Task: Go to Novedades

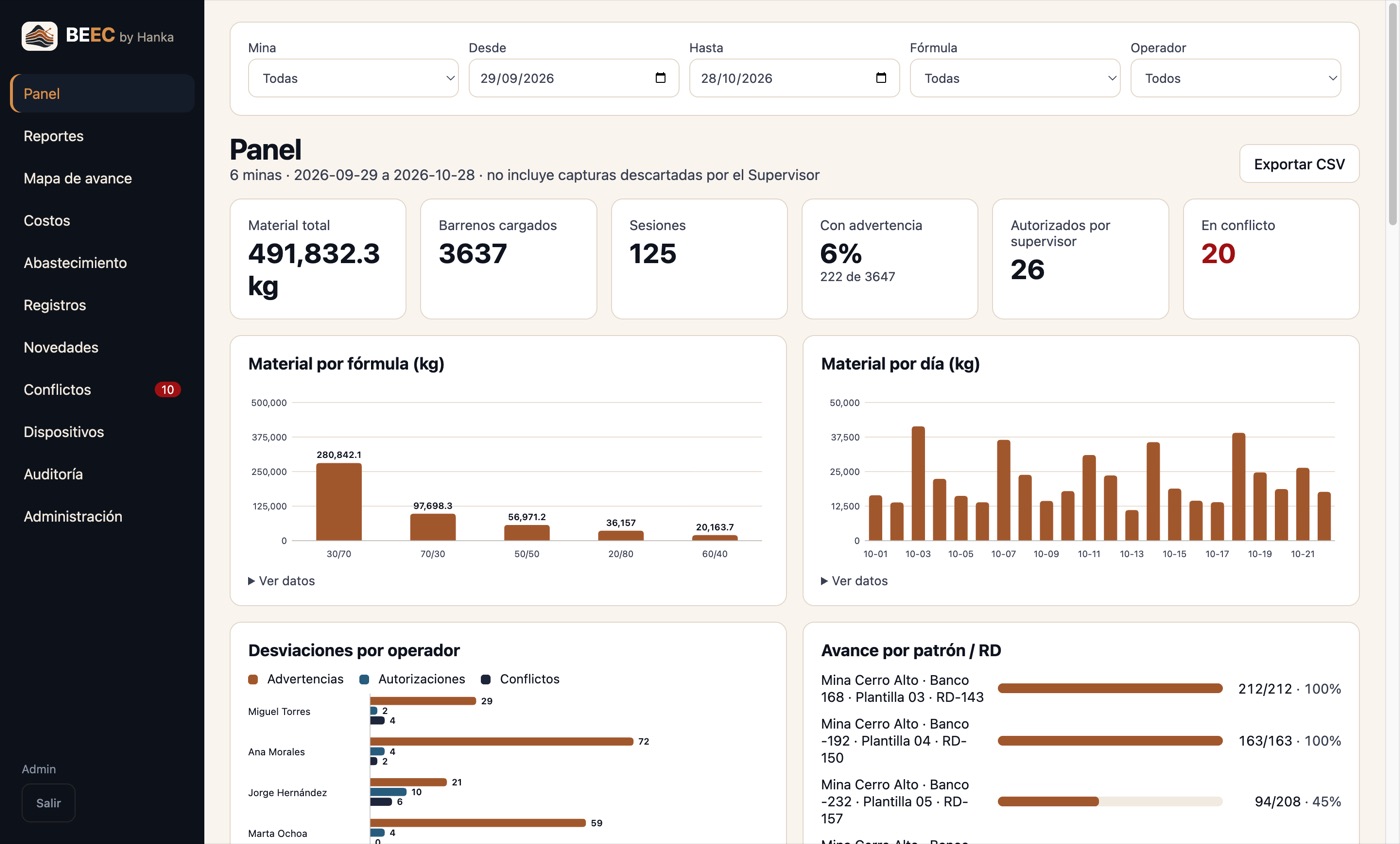Action: 102,348
